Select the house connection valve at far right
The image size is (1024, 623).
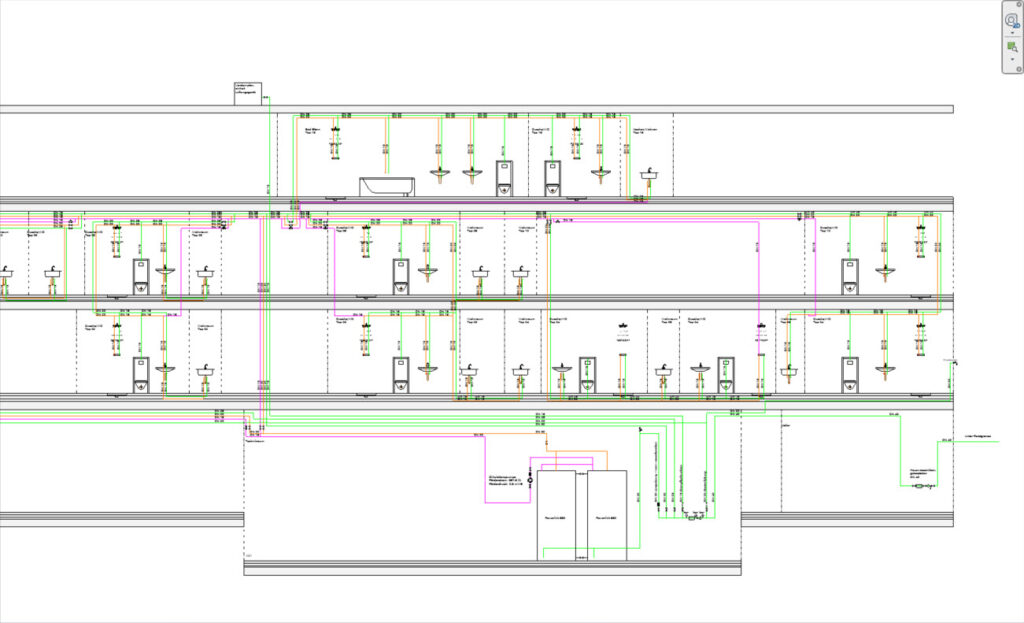[921, 485]
